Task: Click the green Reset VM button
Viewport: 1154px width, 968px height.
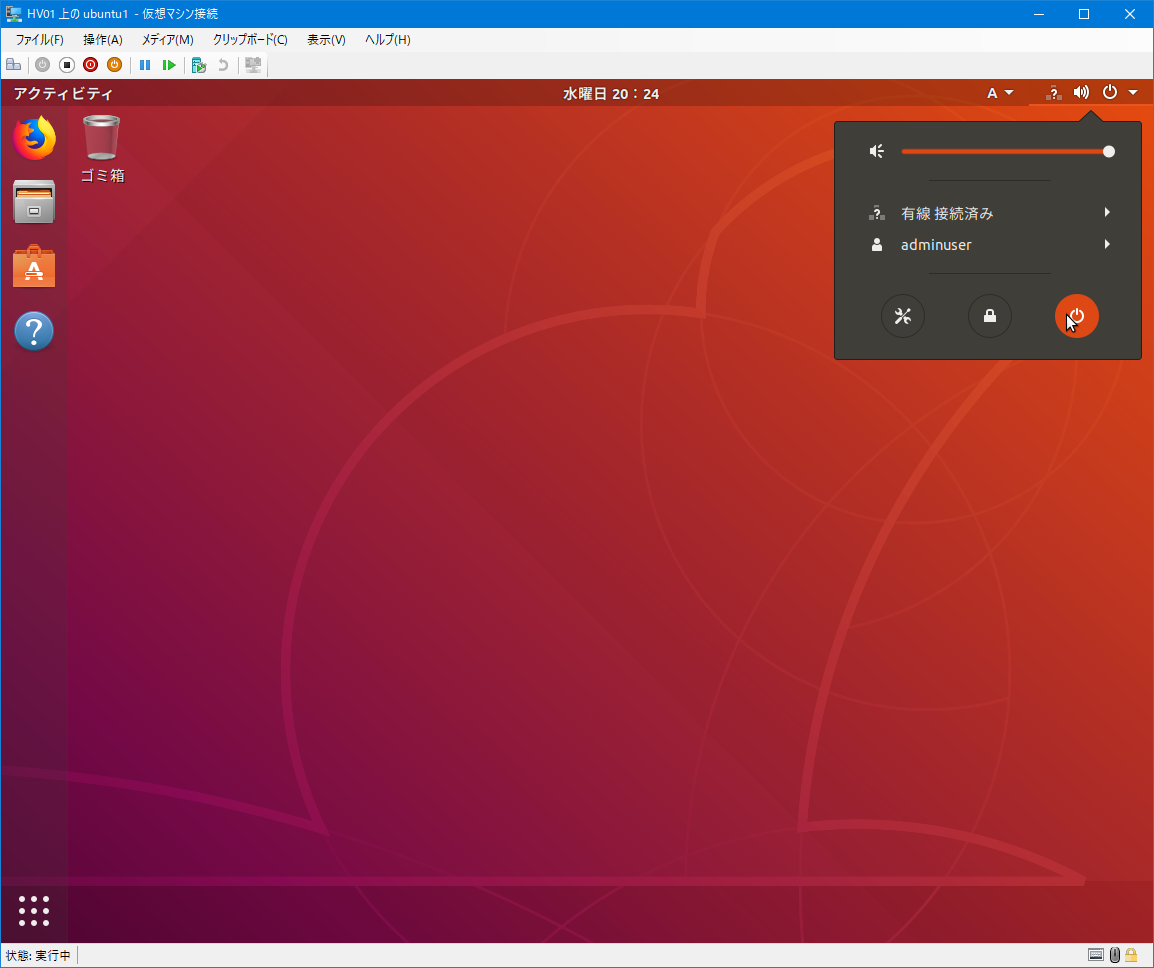Action: click(x=169, y=65)
